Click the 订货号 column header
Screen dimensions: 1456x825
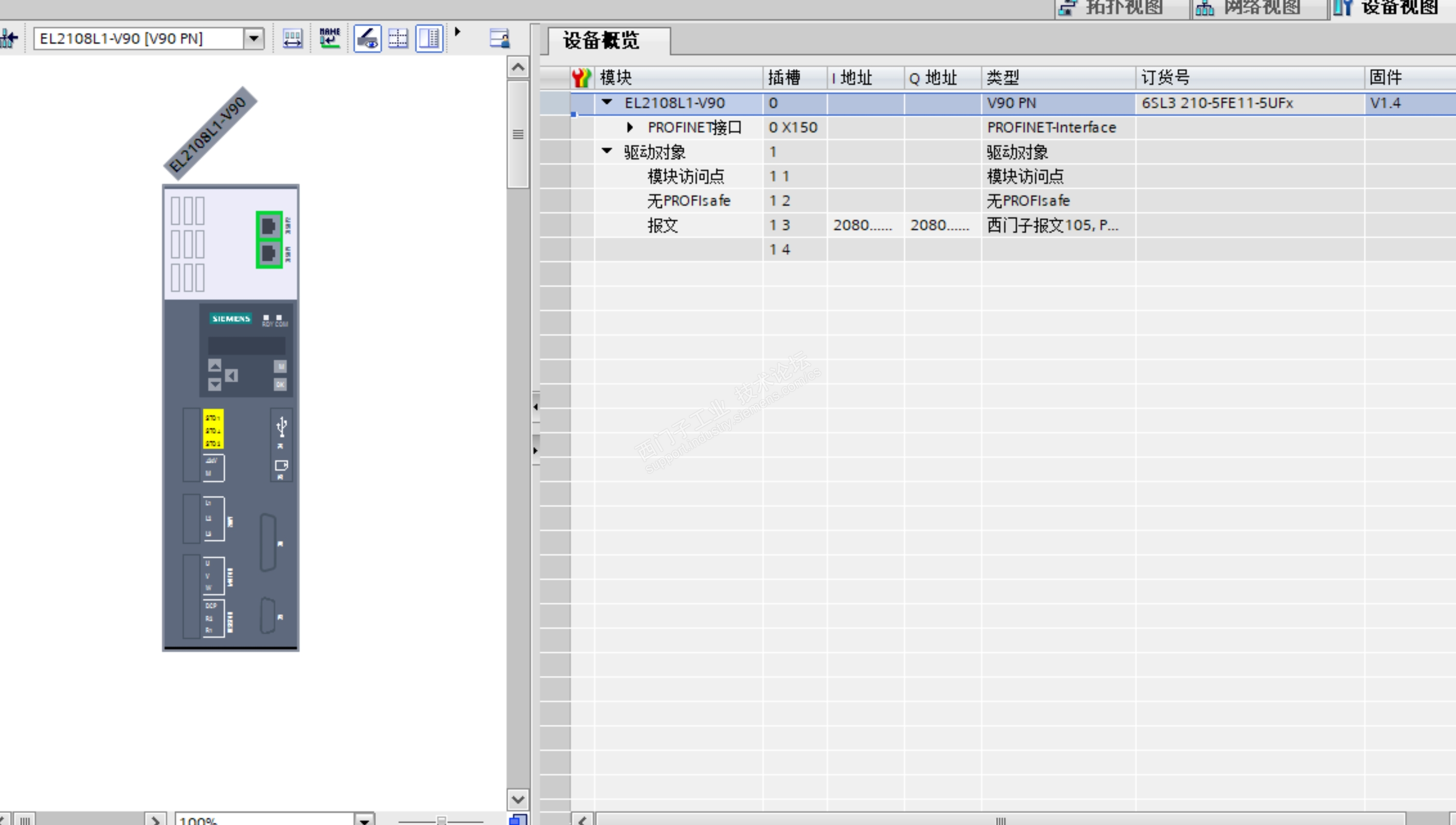[x=1165, y=78]
